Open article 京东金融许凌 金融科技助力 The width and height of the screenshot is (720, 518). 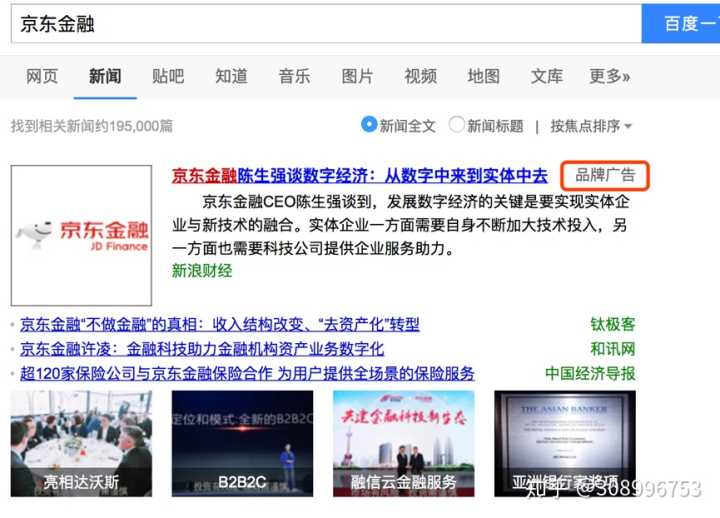[202, 349]
